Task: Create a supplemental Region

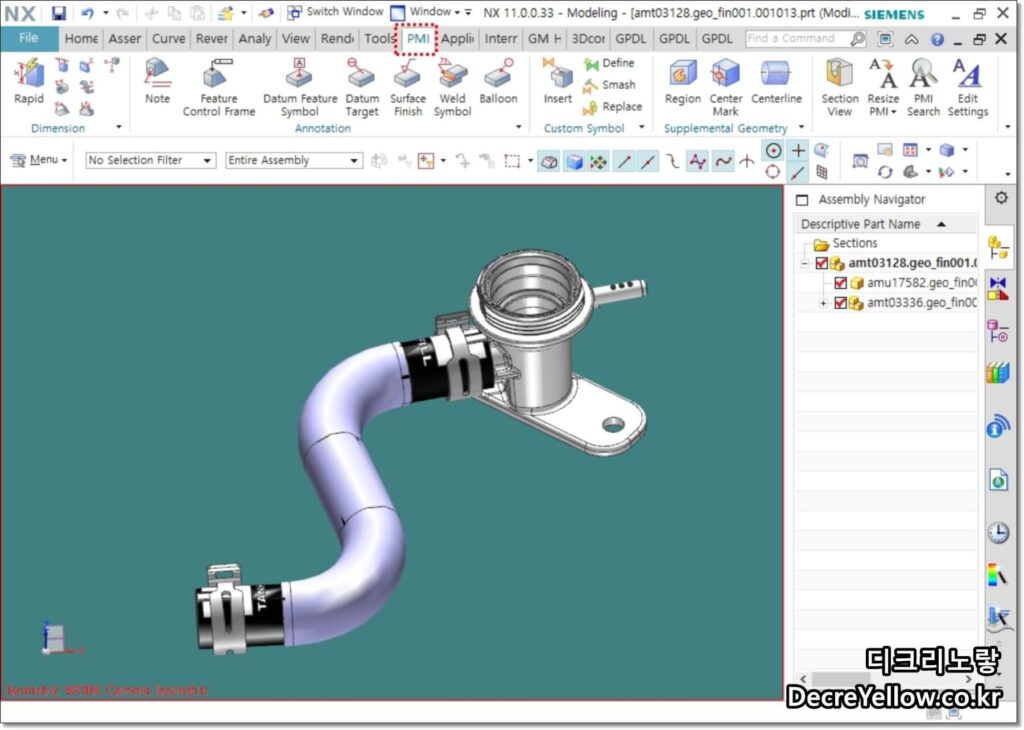Action: 682,82
